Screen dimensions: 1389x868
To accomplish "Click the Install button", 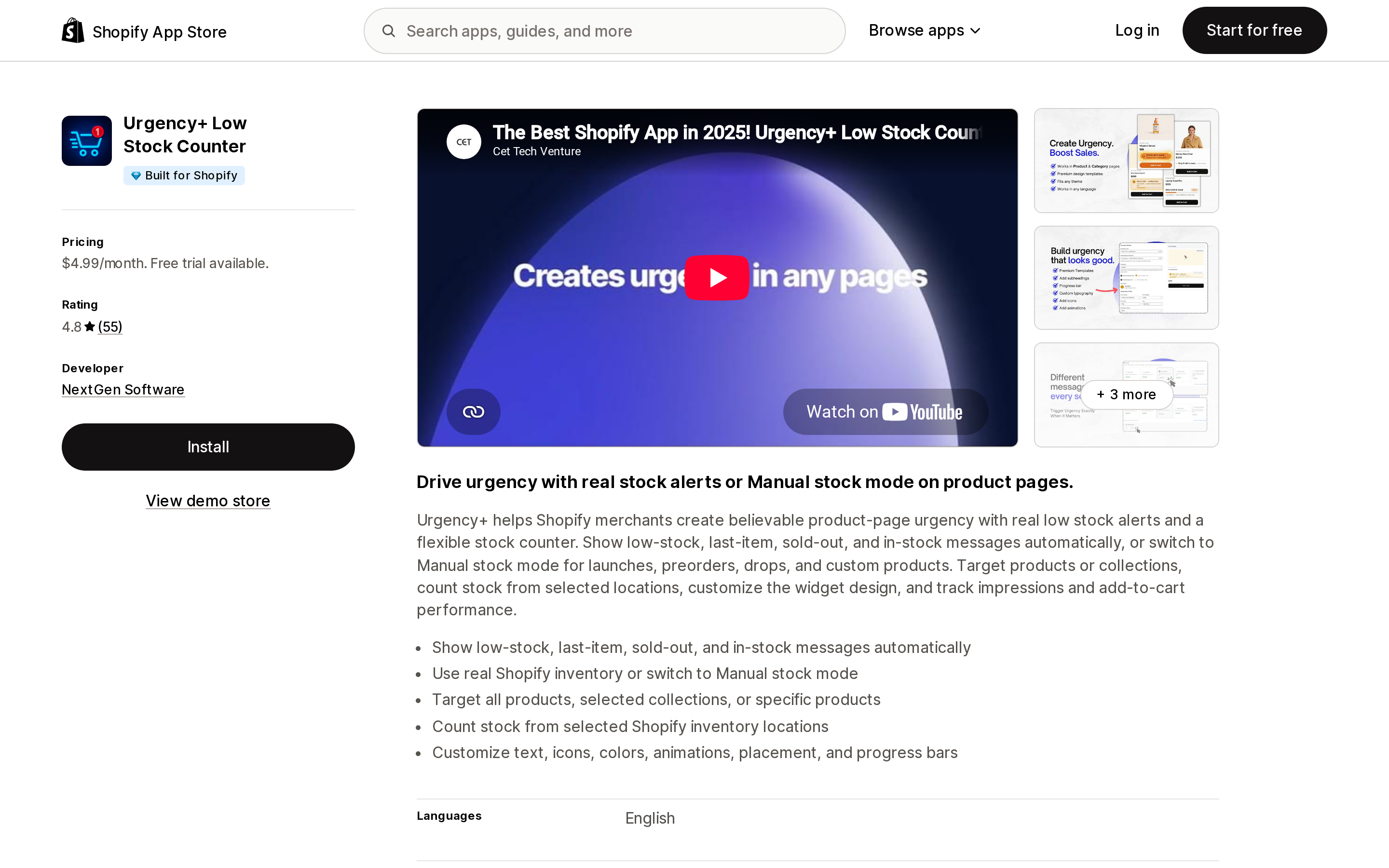I will (x=208, y=447).
